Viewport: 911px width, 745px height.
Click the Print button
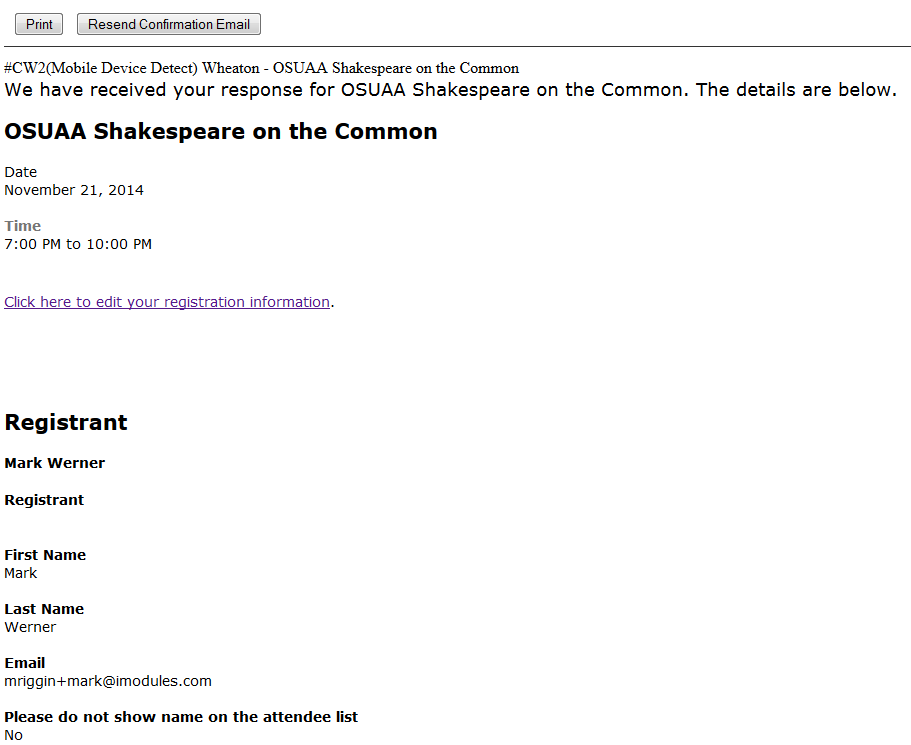[x=39, y=24]
